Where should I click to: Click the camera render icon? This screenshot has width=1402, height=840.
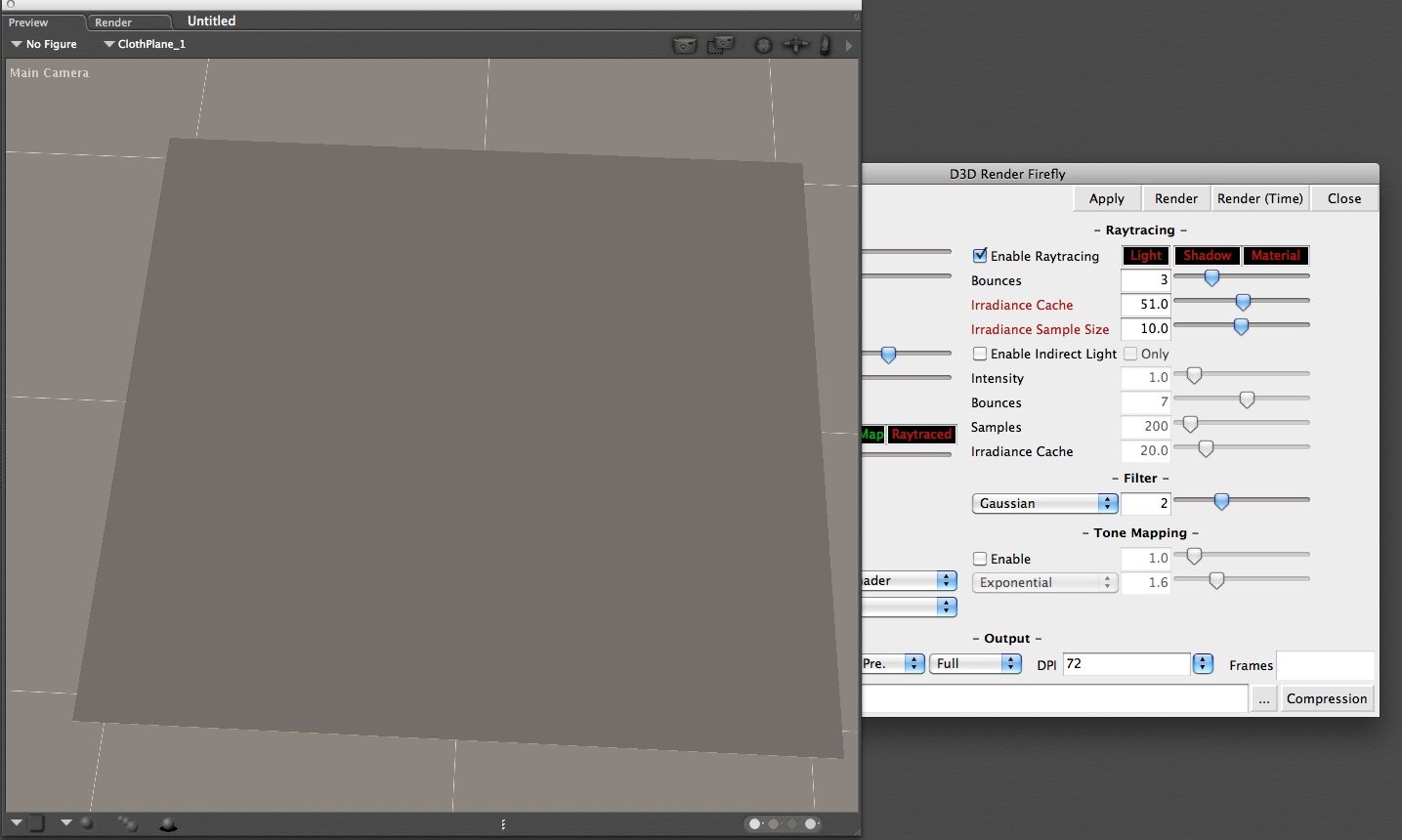point(685,45)
